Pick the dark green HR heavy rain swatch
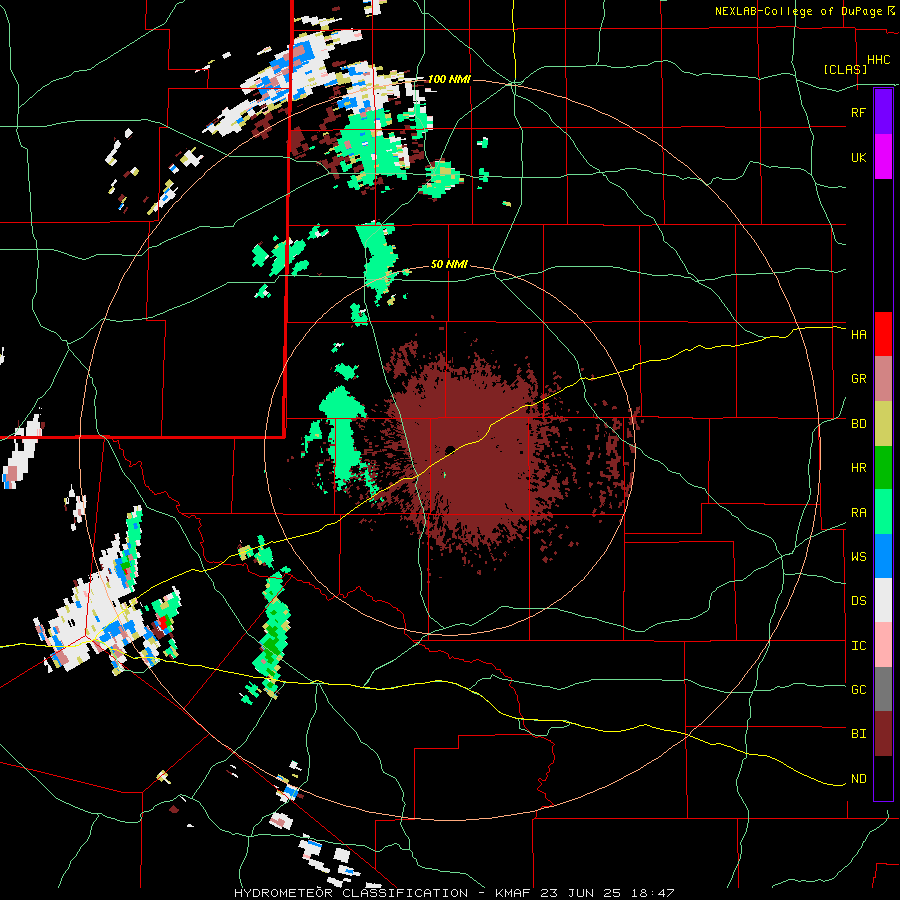The image size is (900, 900). coord(883,468)
